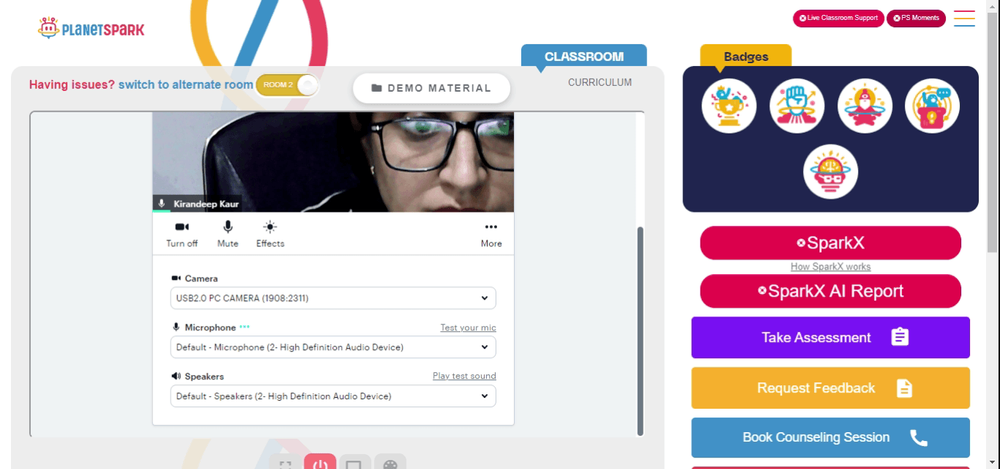Click the trophy badge
1000x469 pixels.
(x=729, y=106)
